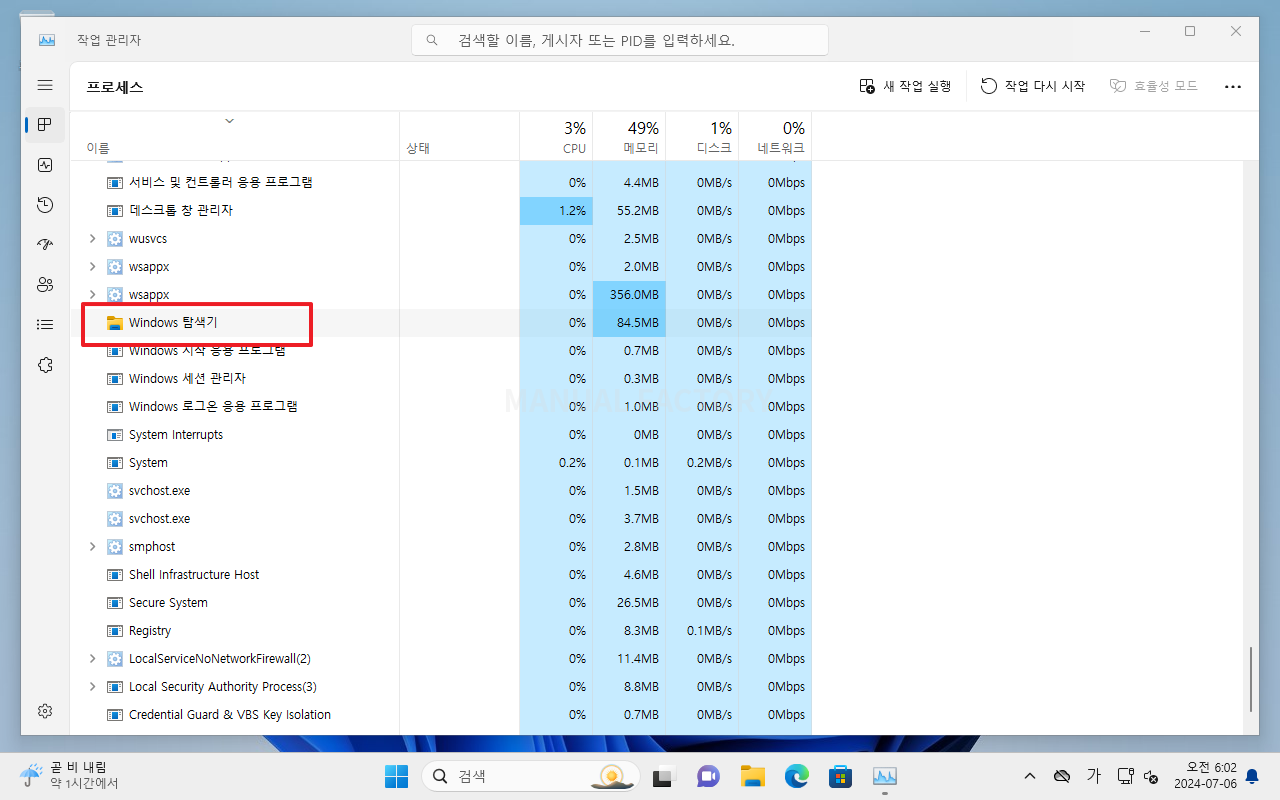Click the 1.2% CPU cell
Screen dimensions: 1280x800
click(x=556, y=211)
